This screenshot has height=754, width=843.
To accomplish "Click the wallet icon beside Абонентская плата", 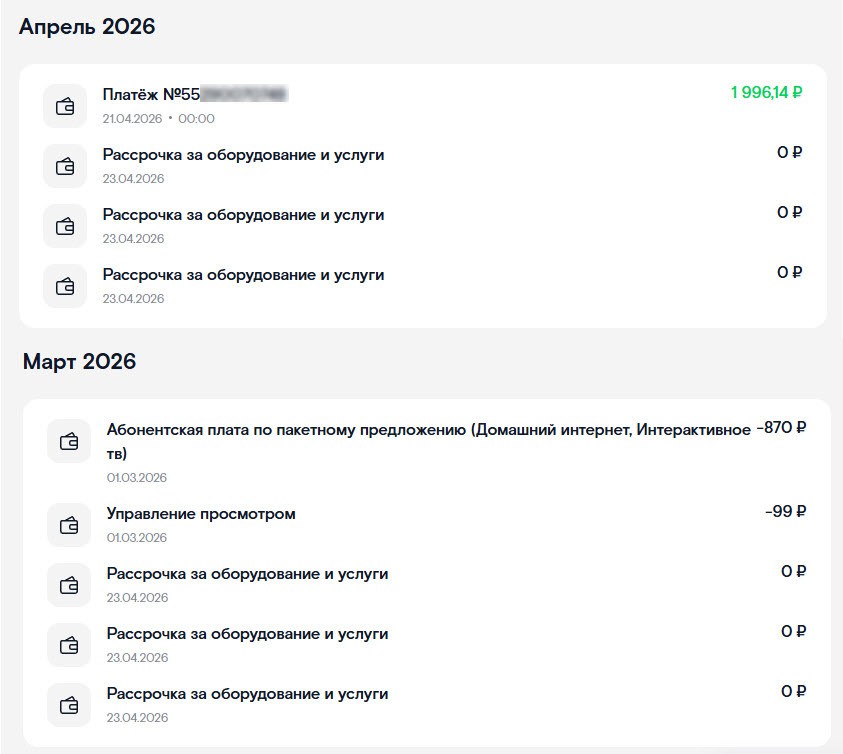I will tap(69, 441).
